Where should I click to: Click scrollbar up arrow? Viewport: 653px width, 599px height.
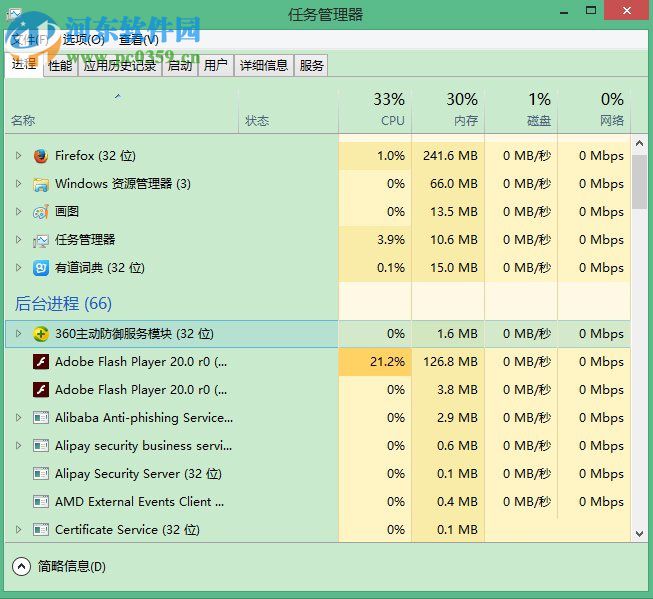pos(640,144)
